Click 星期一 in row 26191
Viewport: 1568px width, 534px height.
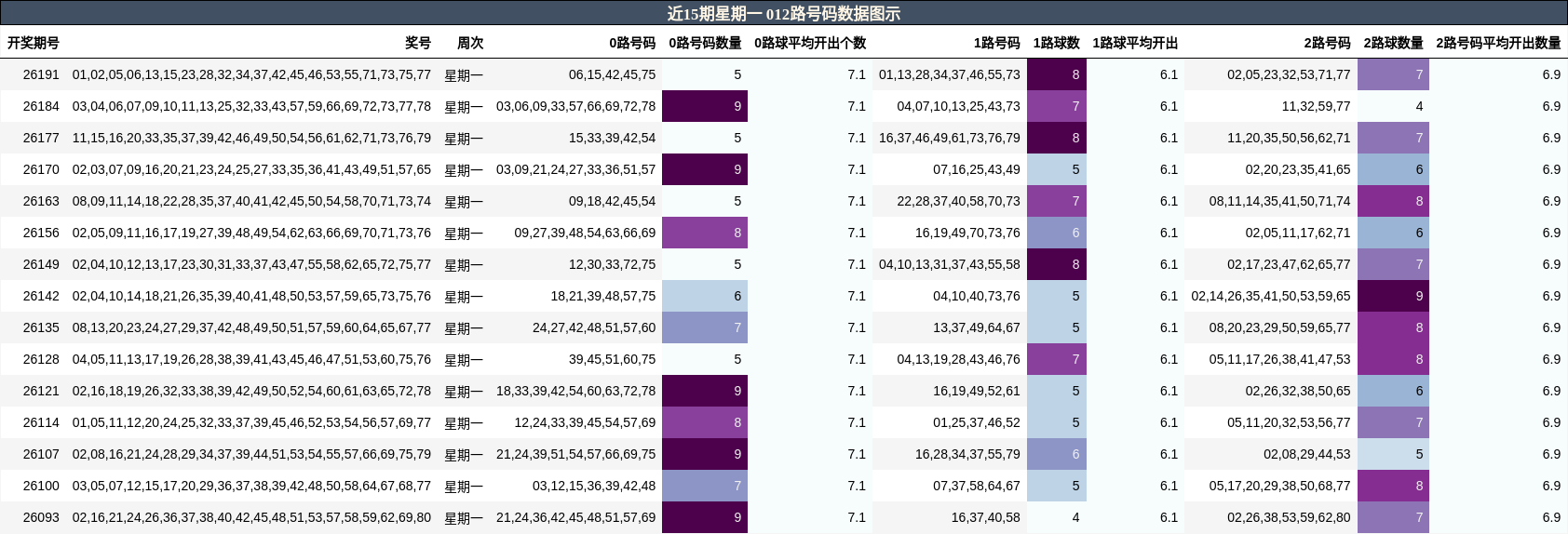click(464, 75)
